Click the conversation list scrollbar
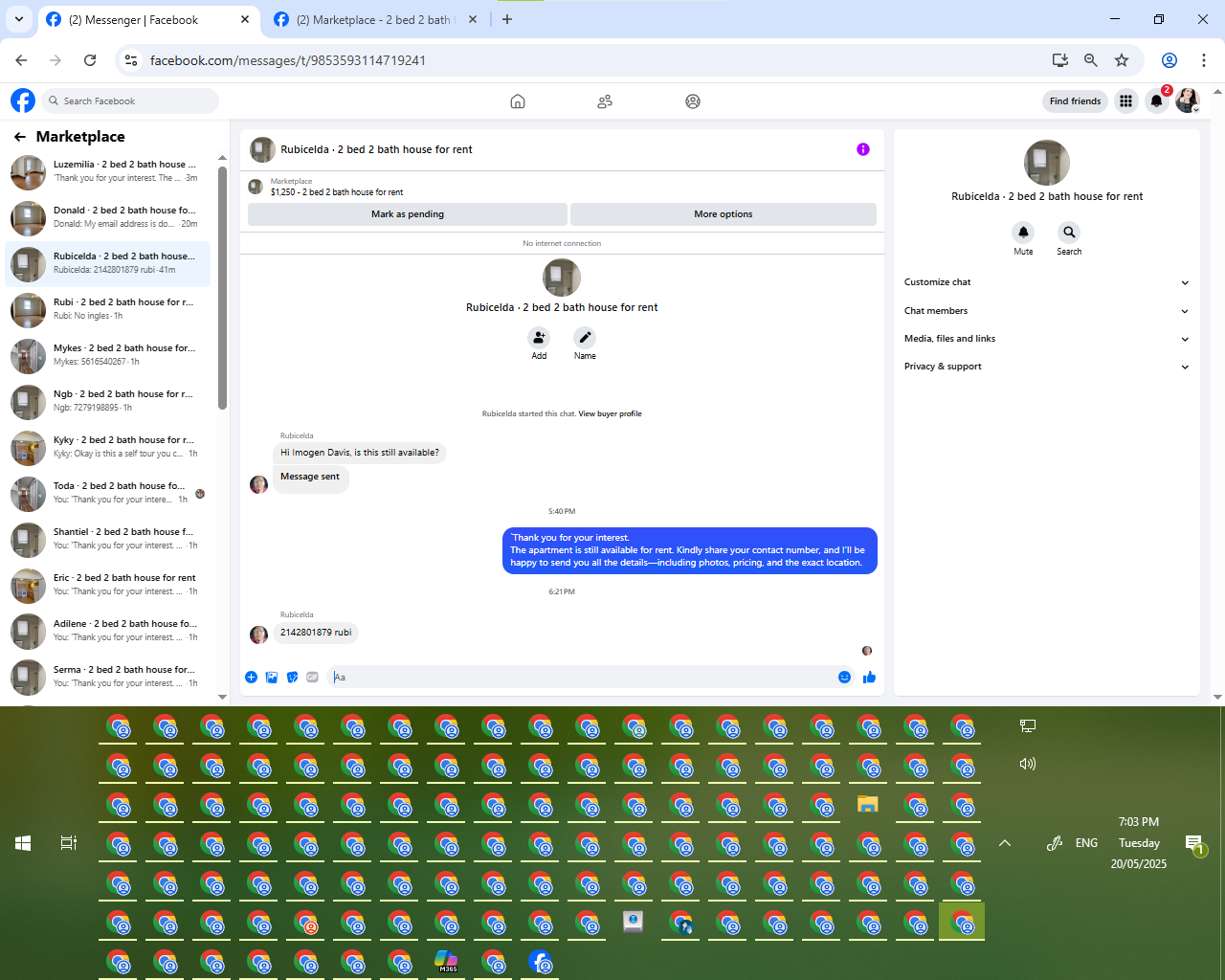The width and height of the screenshot is (1225, 980). click(222, 287)
